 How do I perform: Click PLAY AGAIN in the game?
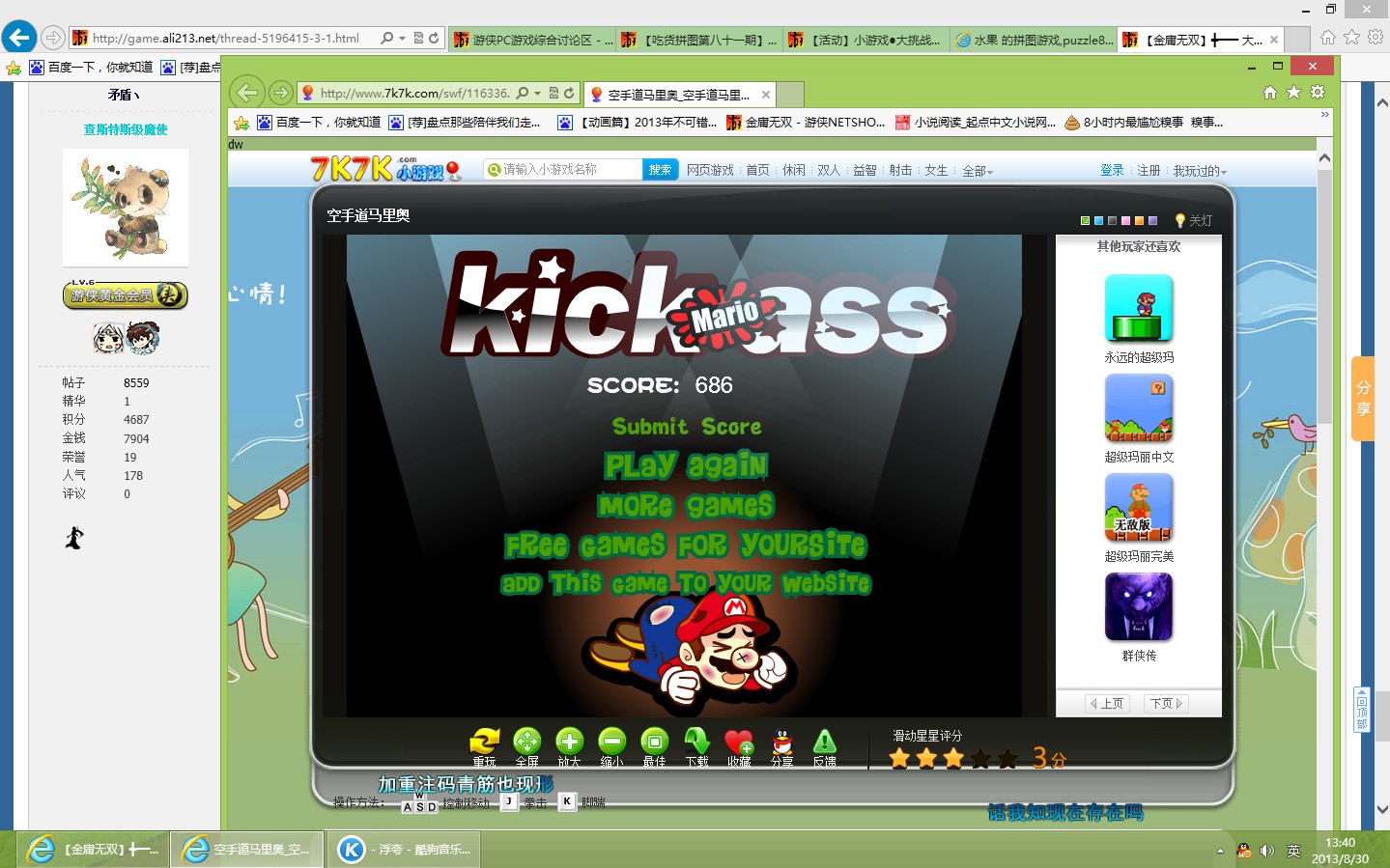[686, 465]
